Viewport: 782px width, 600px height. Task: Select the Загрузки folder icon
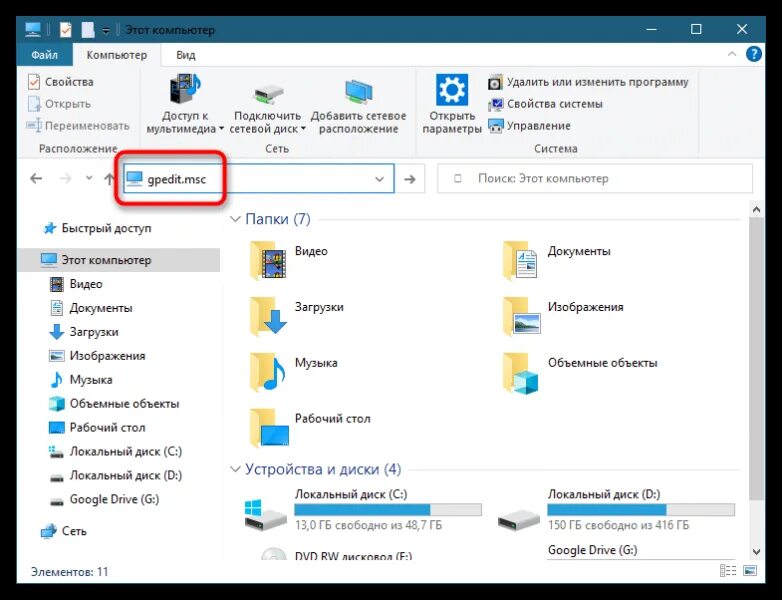(268, 316)
